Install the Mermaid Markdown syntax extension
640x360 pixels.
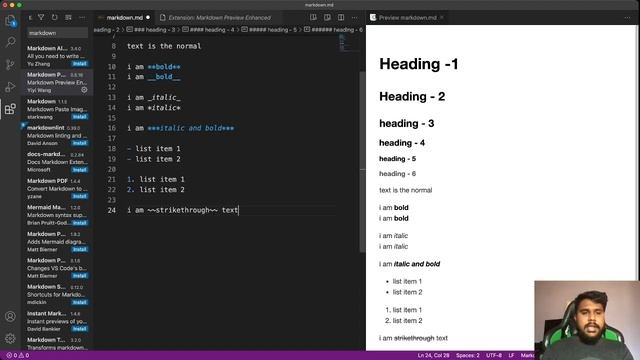(80, 223)
